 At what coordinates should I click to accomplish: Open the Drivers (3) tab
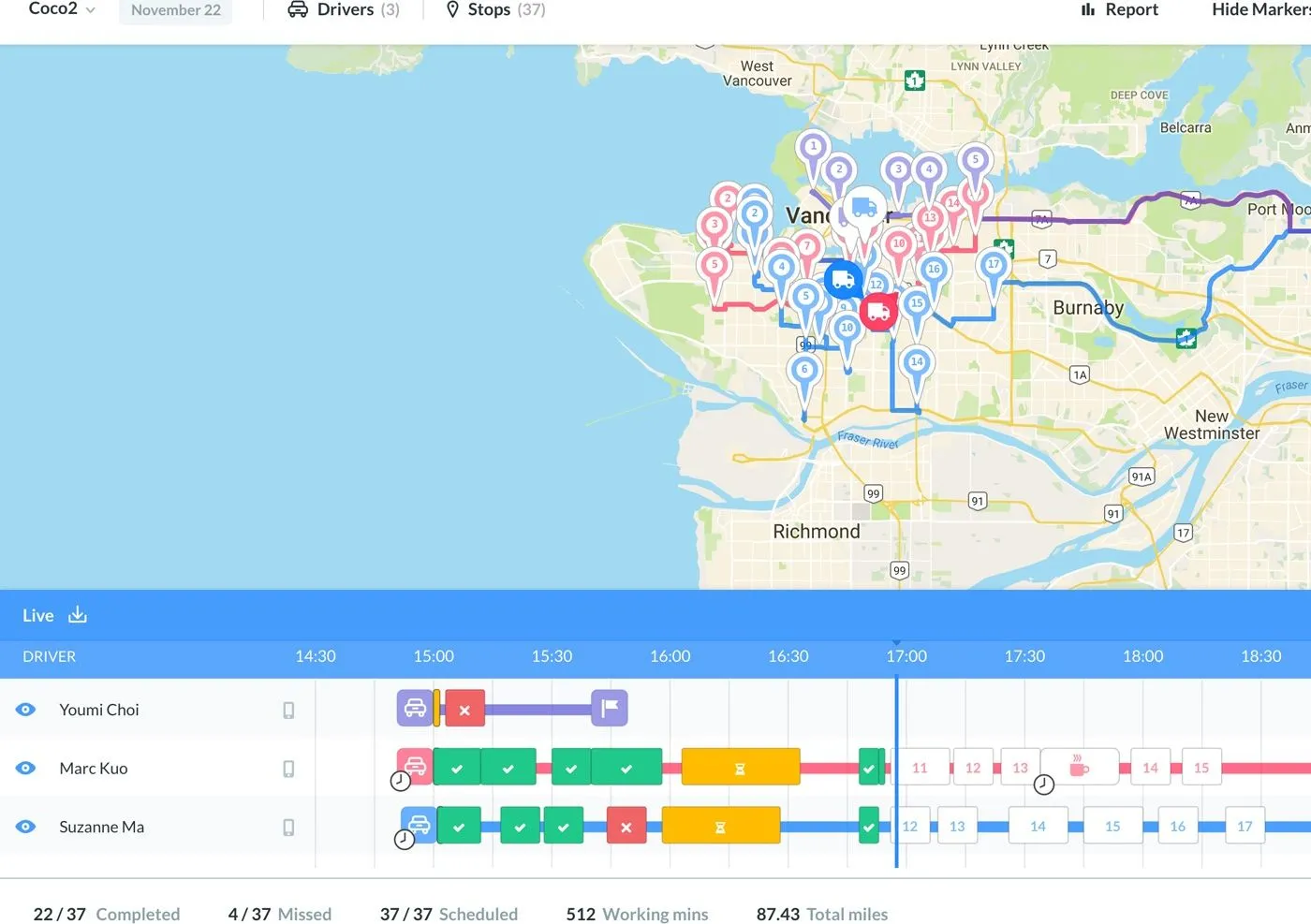click(x=344, y=9)
